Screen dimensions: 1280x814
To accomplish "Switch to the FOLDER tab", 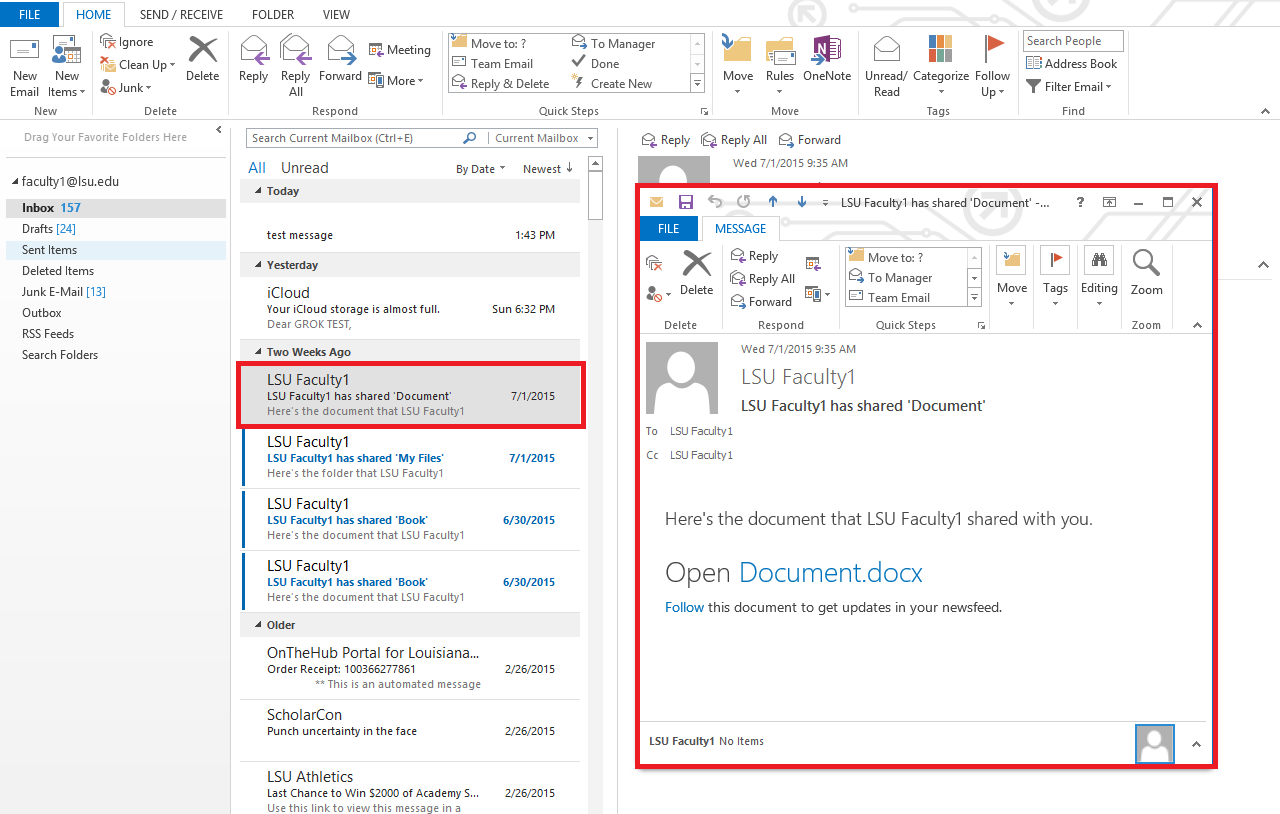I will coord(273,15).
